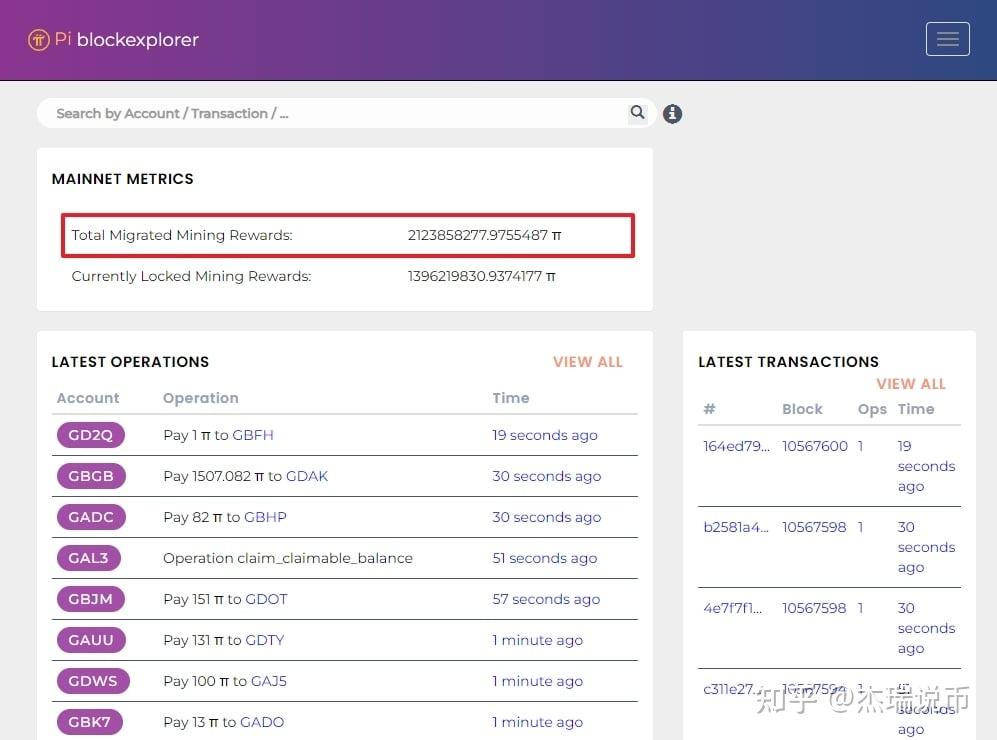Click the search info icon

click(x=672, y=114)
